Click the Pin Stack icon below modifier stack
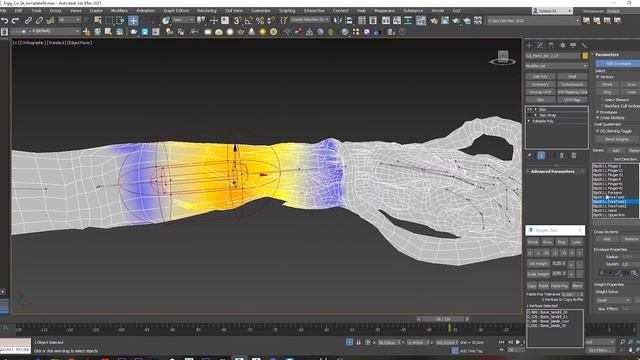Screen dimensions: 640x360 coord(530,156)
